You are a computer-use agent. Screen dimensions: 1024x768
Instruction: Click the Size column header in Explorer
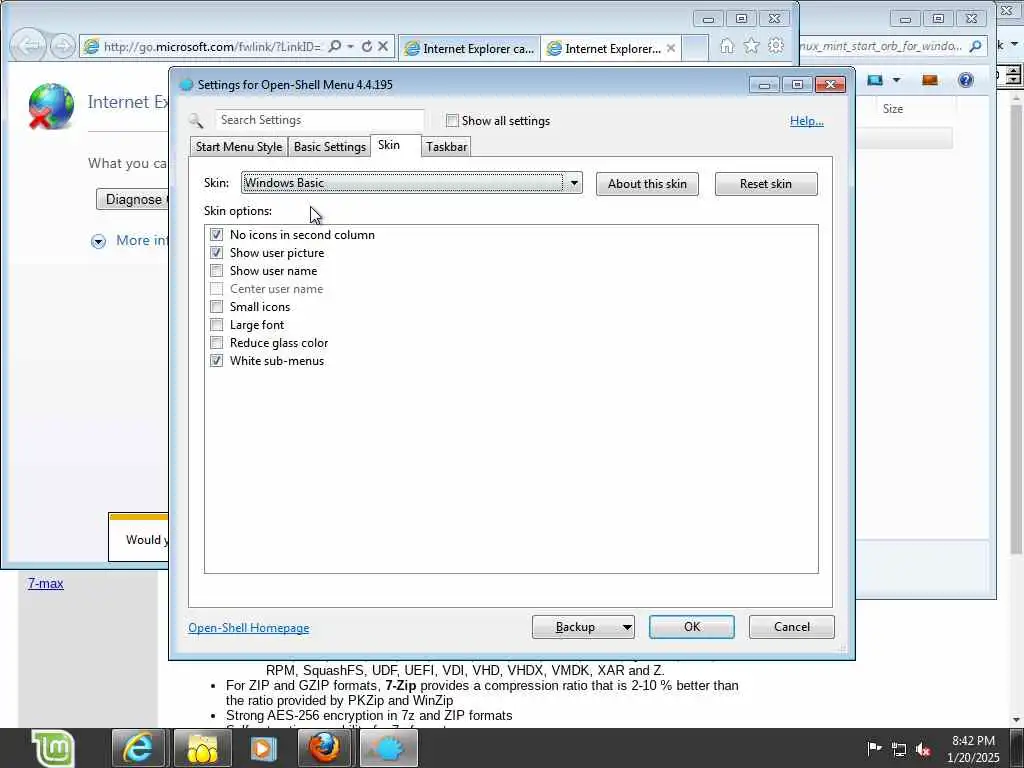coord(893,108)
